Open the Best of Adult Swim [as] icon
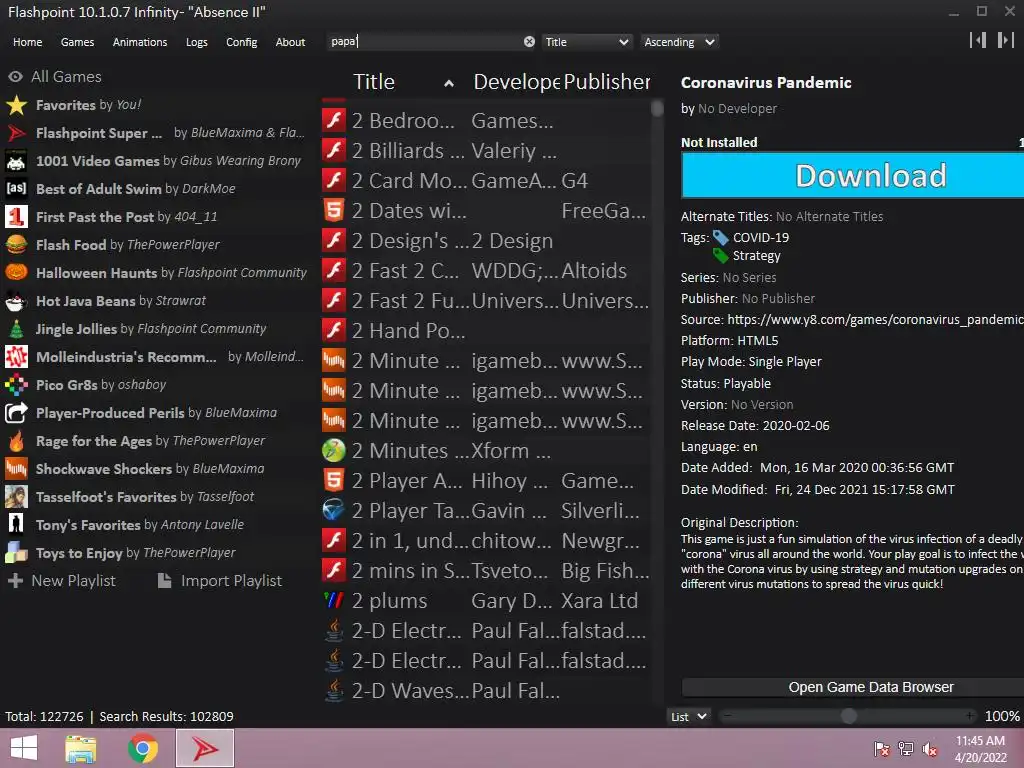This screenshot has height=768, width=1024. tap(16, 189)
